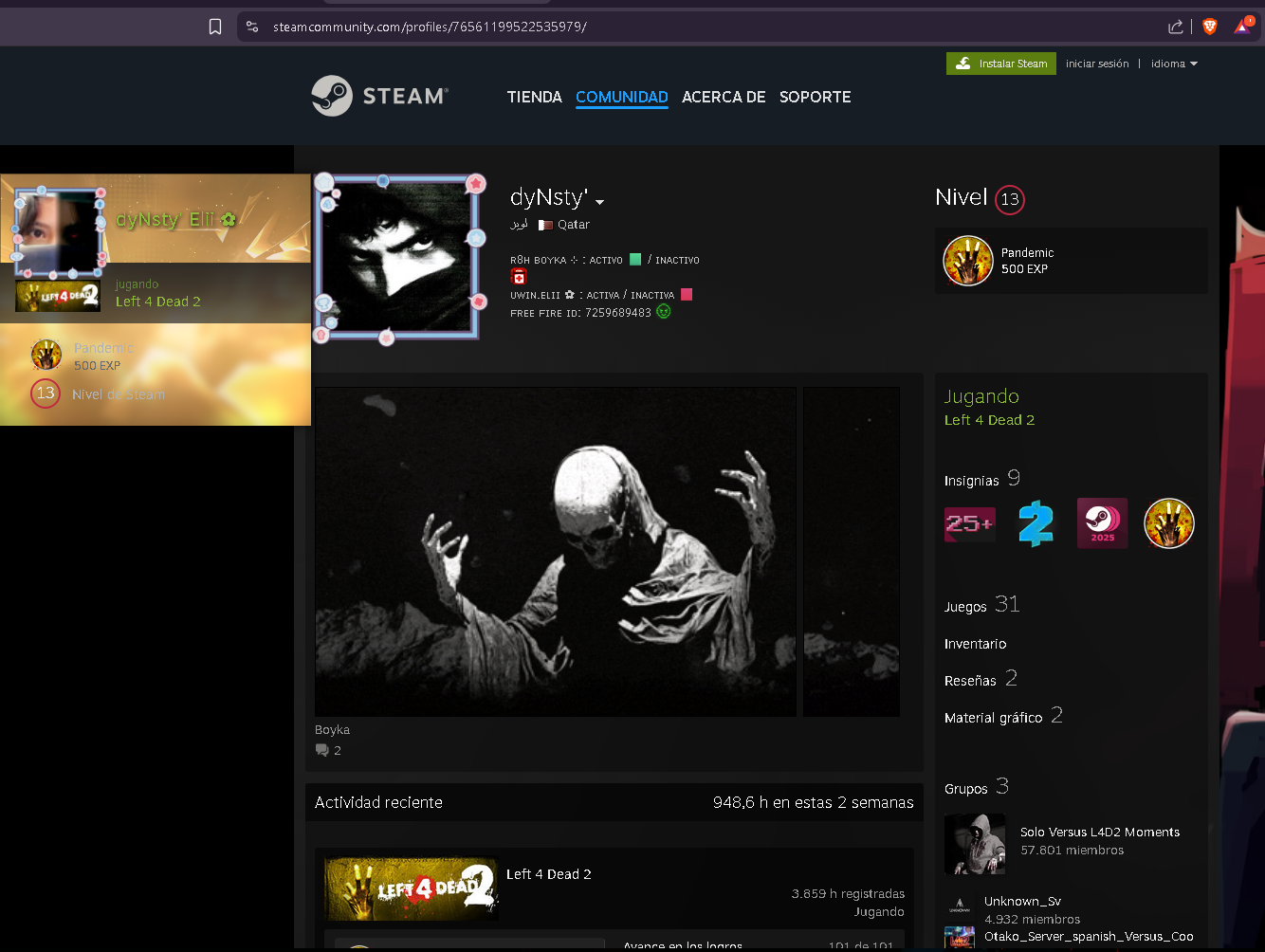Click the 948,6 h en estas 2 semanas text
The width and height of the screenshot is (1265, 952).
point(814,802)
